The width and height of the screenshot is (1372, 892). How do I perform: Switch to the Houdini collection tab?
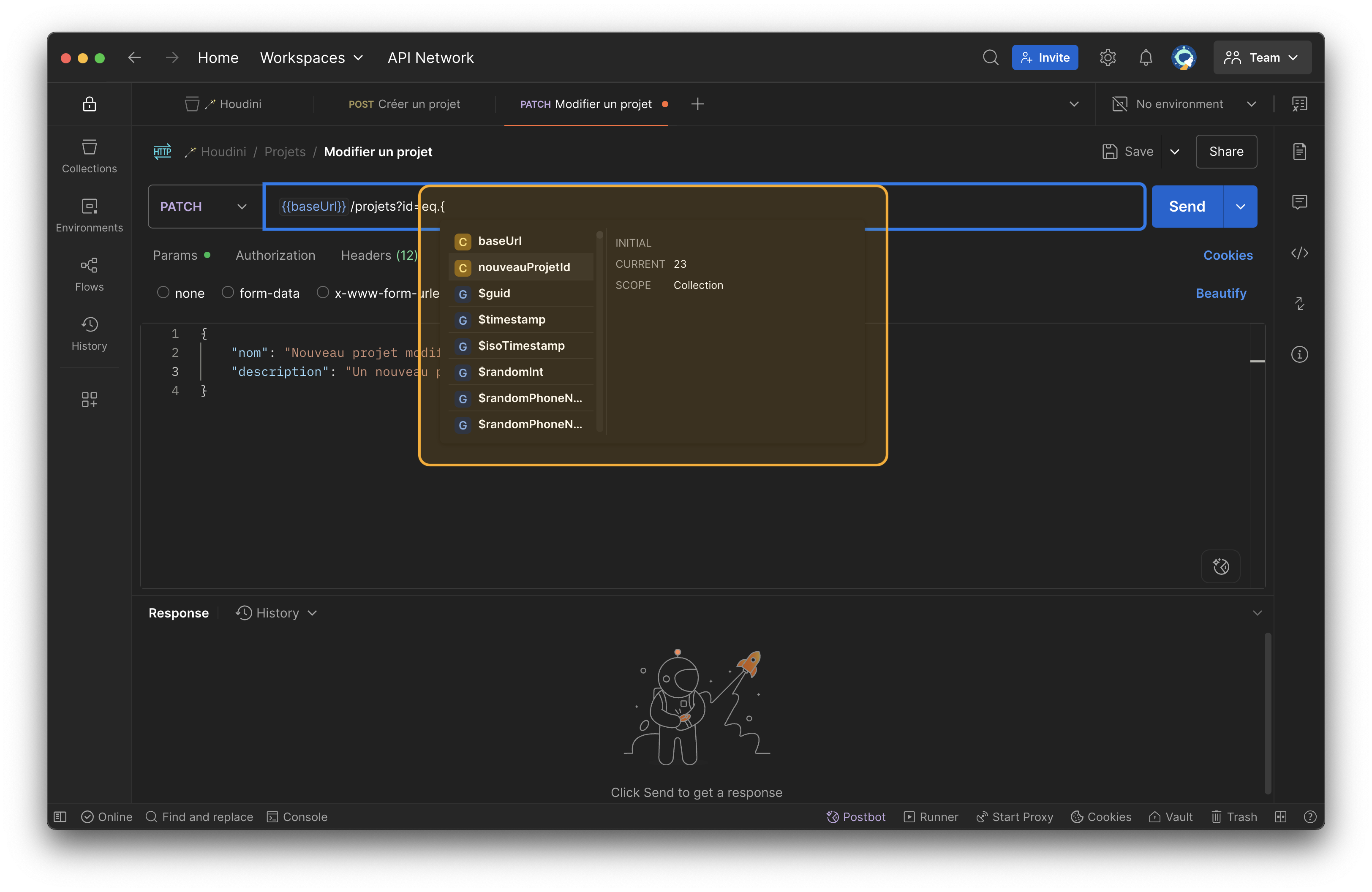click(x=223, y=104)
